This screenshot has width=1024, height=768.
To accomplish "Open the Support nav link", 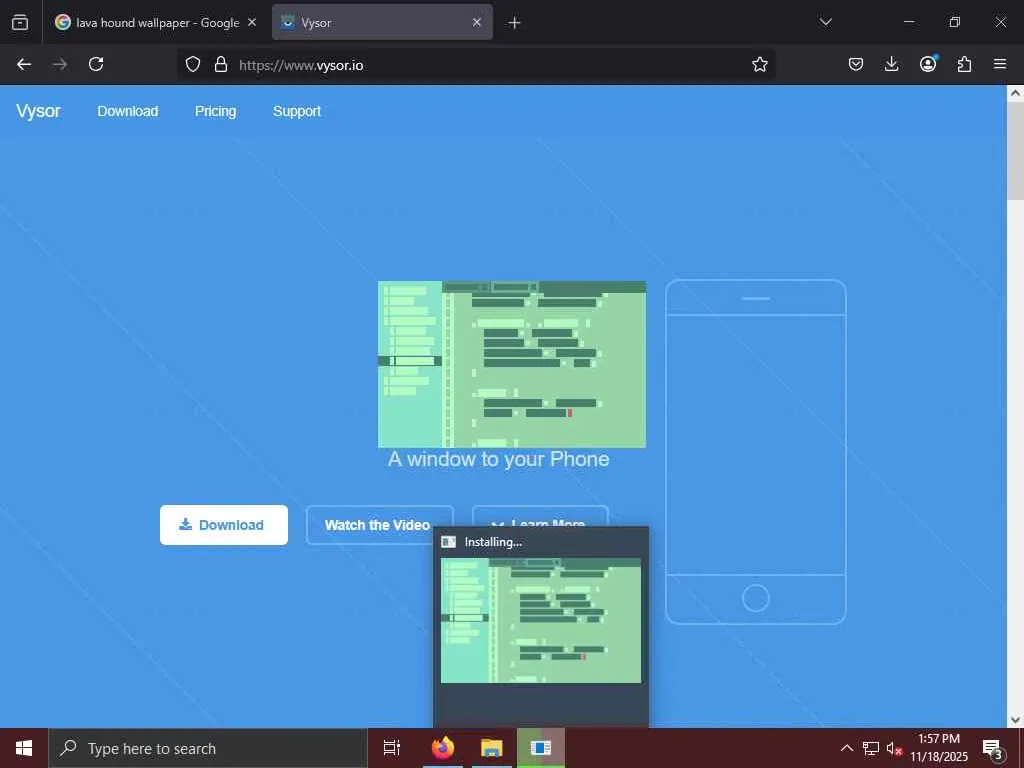I will point(296,111).
